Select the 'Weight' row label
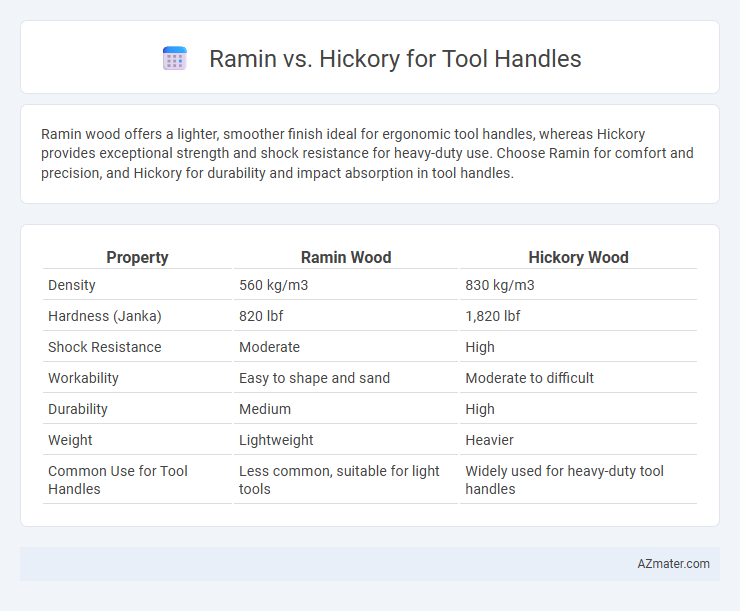Viewport: 740px width, 611px height. click(70, 440)
